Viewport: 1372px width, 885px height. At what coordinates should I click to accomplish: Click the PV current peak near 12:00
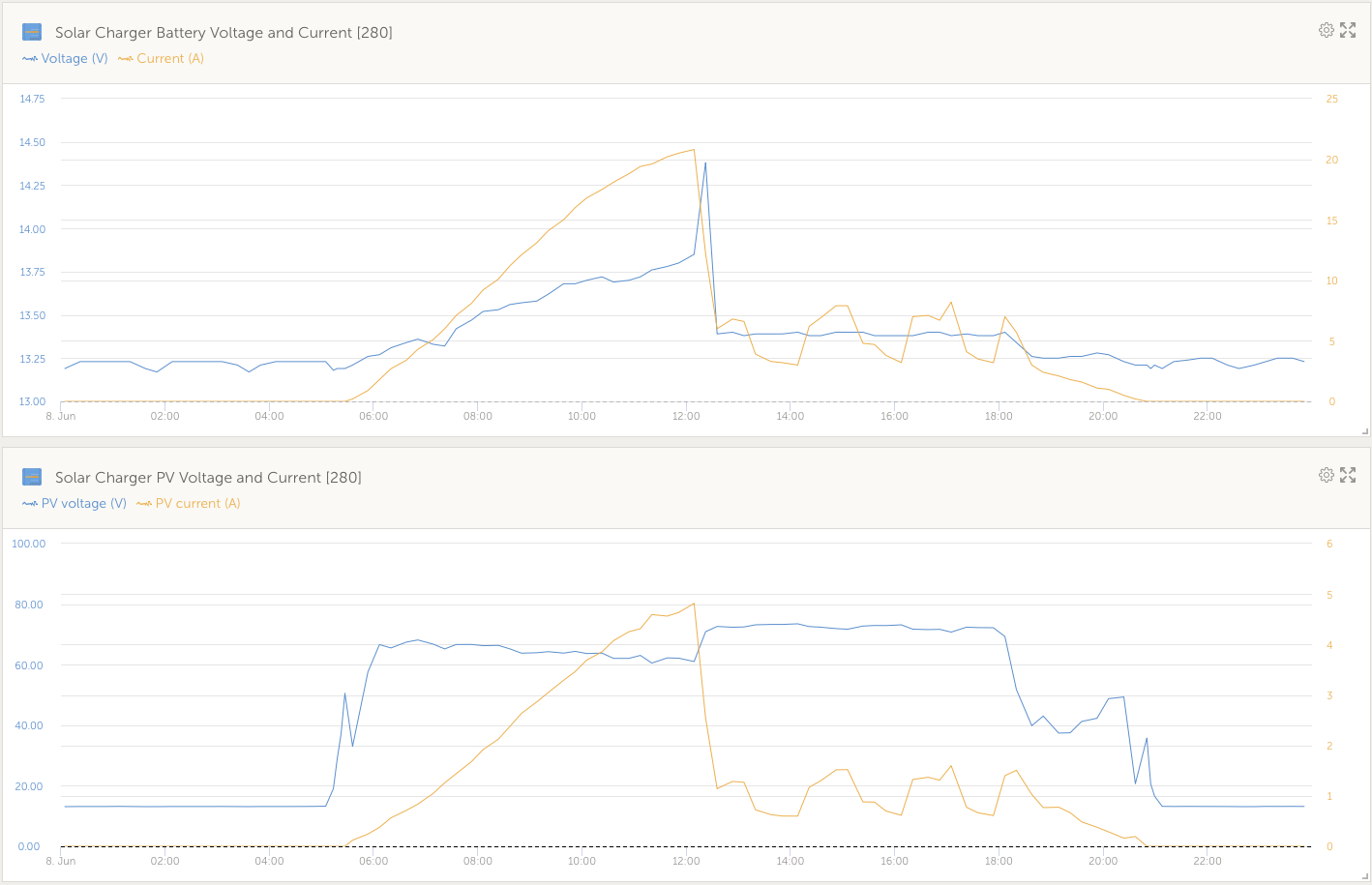tap(694, 604)
